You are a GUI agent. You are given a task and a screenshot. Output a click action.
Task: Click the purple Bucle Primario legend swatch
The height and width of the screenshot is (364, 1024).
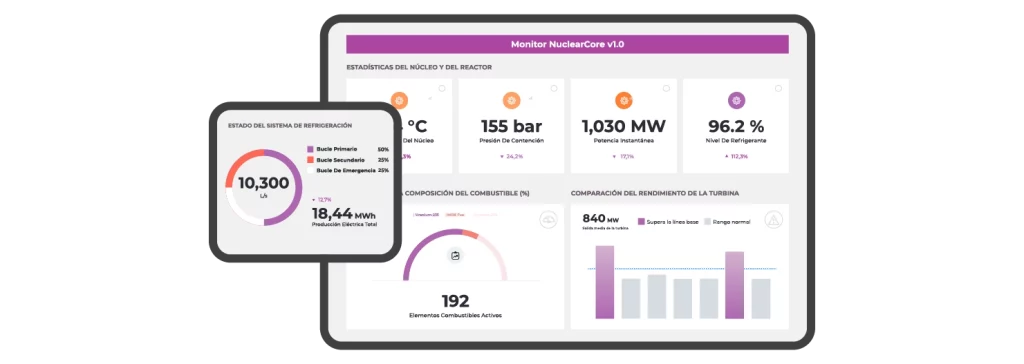[x=310, y=149]
